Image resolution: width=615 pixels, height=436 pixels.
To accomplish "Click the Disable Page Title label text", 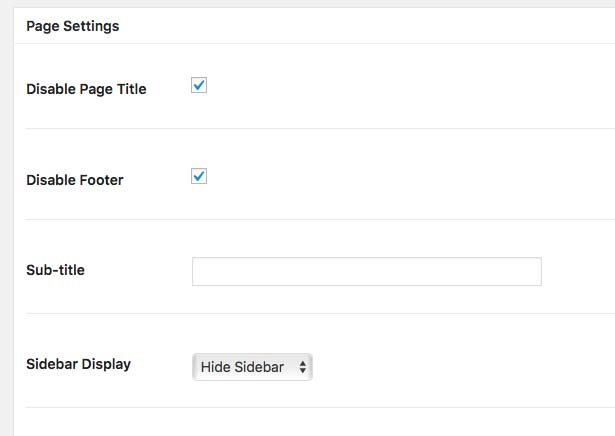I will 86,89.
